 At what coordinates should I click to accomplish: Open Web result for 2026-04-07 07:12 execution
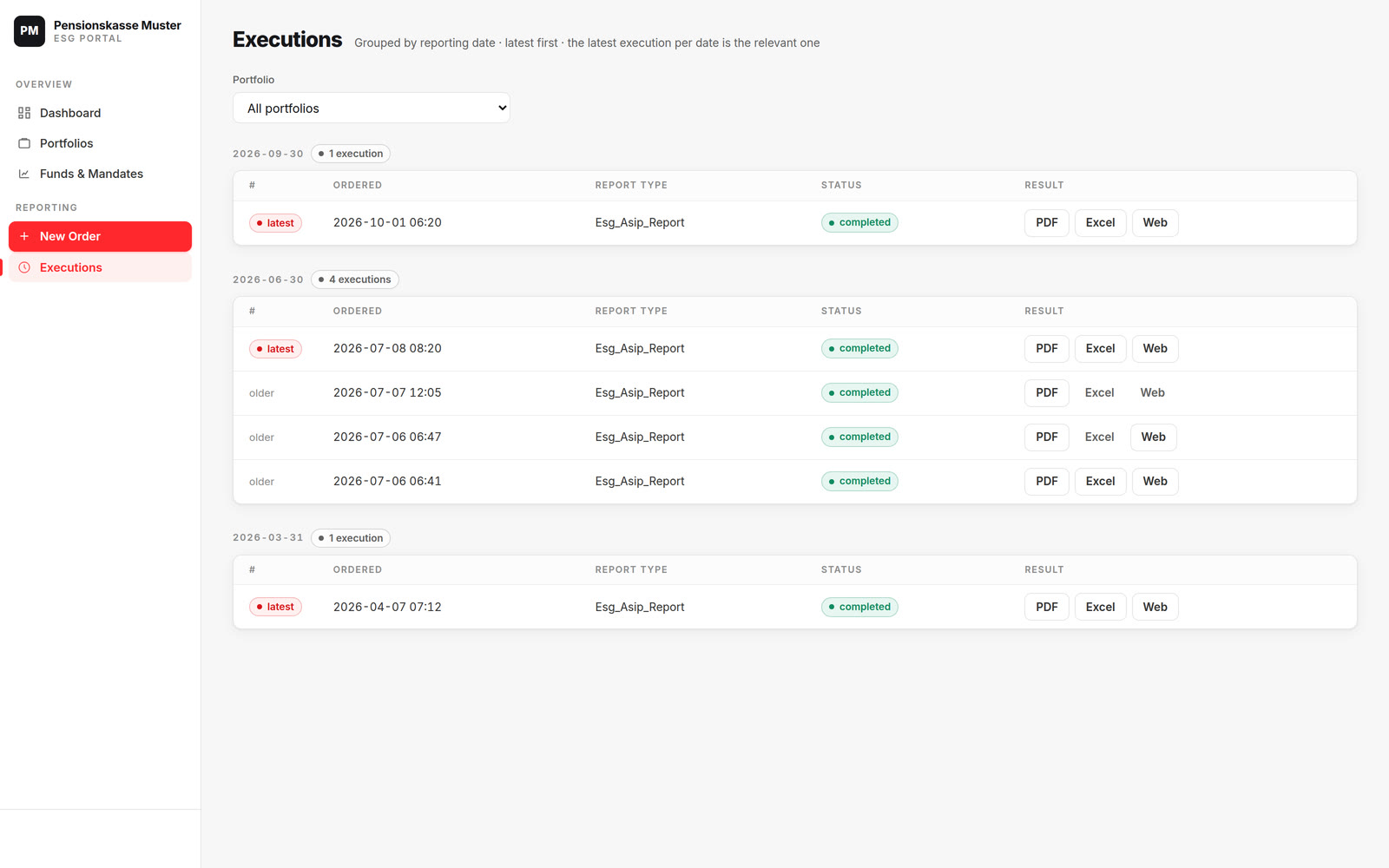pyautogui.click(x=1155, y=608)
